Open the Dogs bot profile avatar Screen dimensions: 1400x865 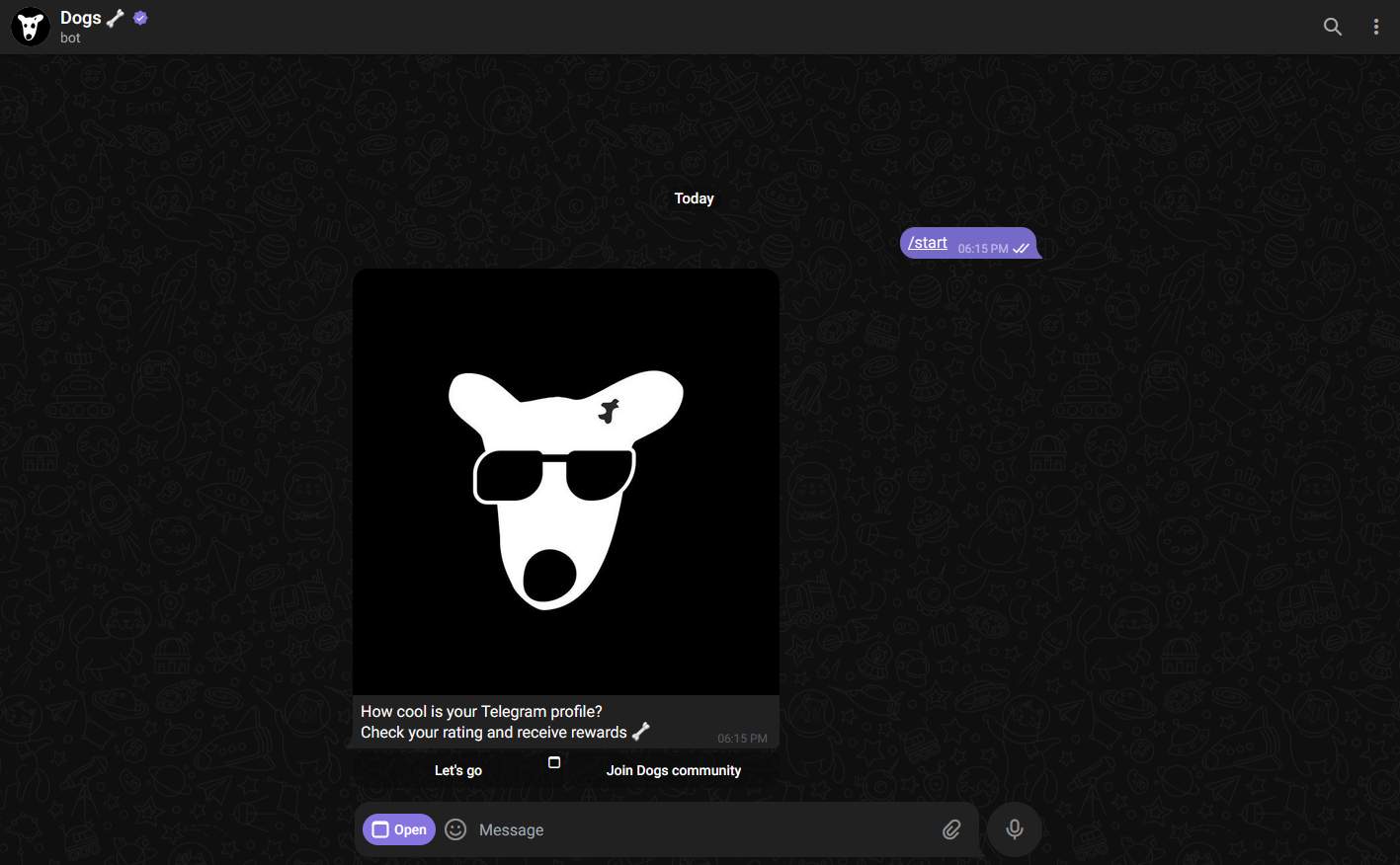[x=31, y=27]
